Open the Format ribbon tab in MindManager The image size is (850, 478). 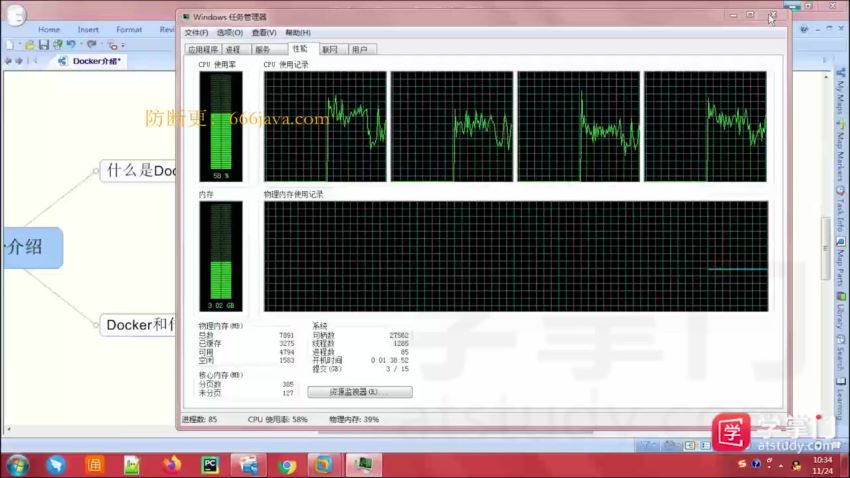click(129, 29)
